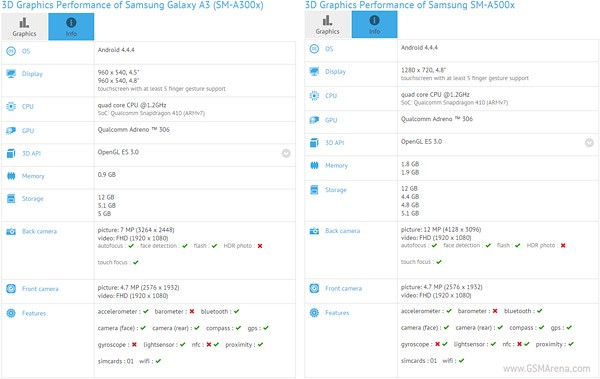Click the Front camera icon in SM-A500x panel
Screen dimensions: 600x379
pos(314,288)
